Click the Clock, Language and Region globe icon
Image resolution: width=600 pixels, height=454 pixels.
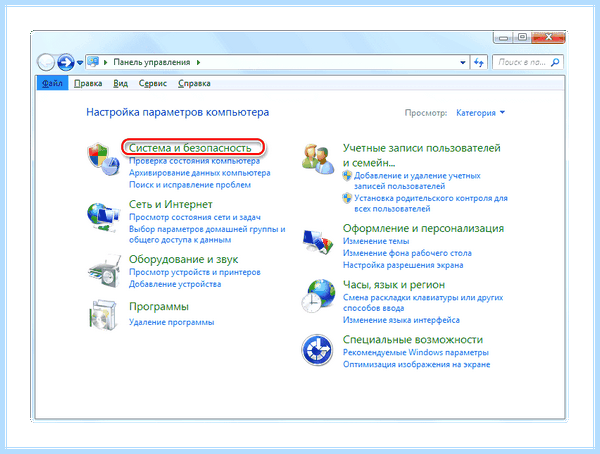(318, 296)
